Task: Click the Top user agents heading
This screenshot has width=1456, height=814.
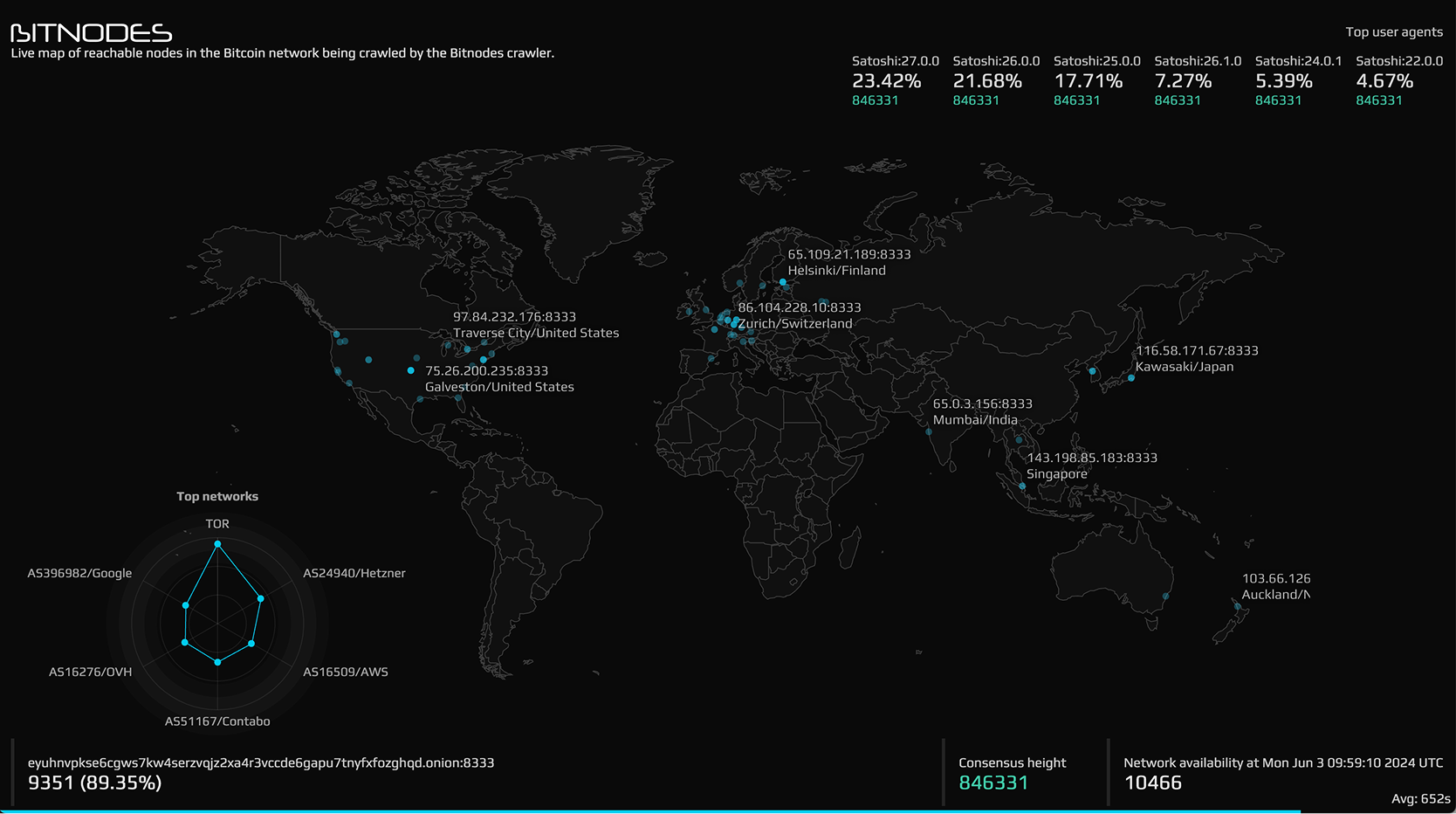Action: (1394, 32)
